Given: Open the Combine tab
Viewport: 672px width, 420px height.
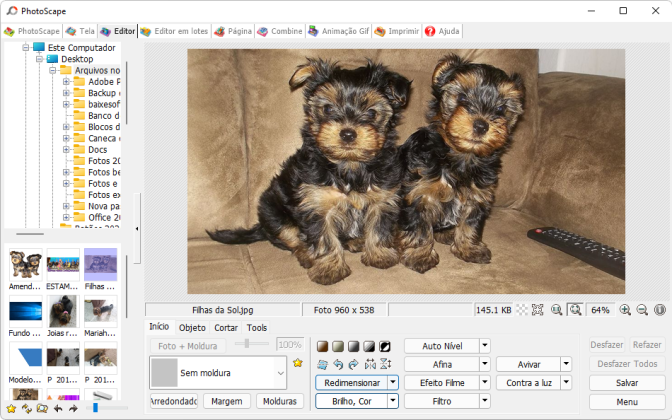Looking at the screenshot, I should [x=280, y=31].
